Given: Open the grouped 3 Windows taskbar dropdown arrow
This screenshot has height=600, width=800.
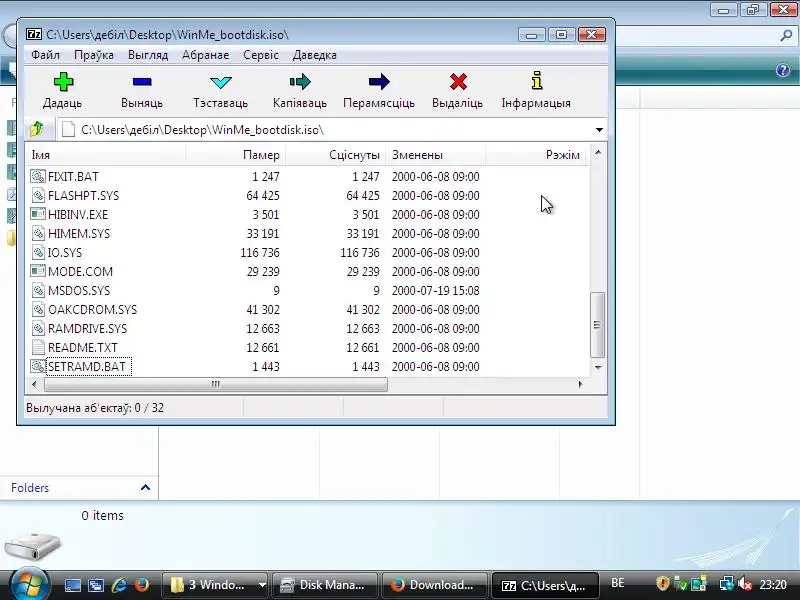Looking at the screenshot, I should click(x=262, y=585).
